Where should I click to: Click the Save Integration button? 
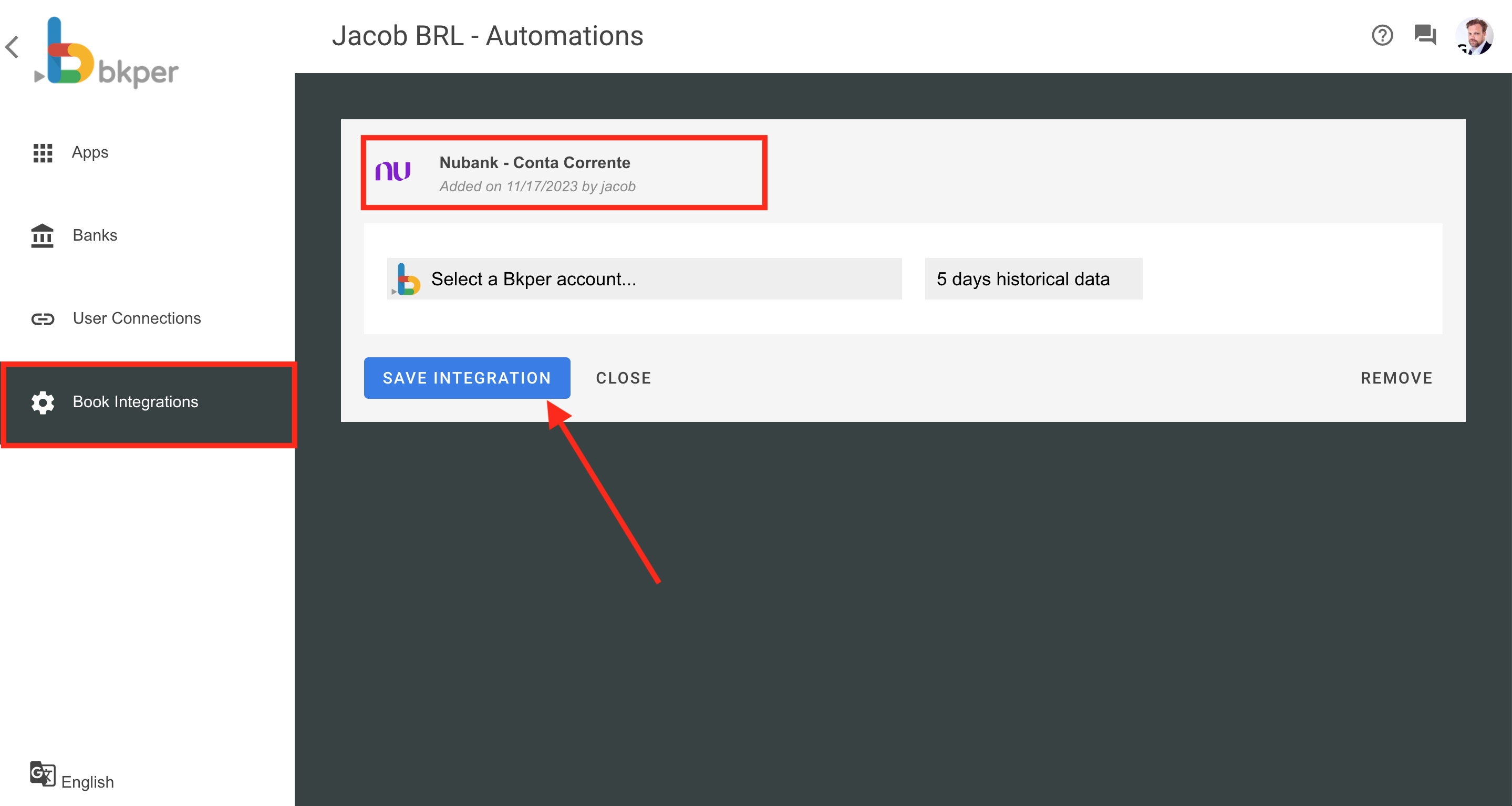click(x=466, y=378)
